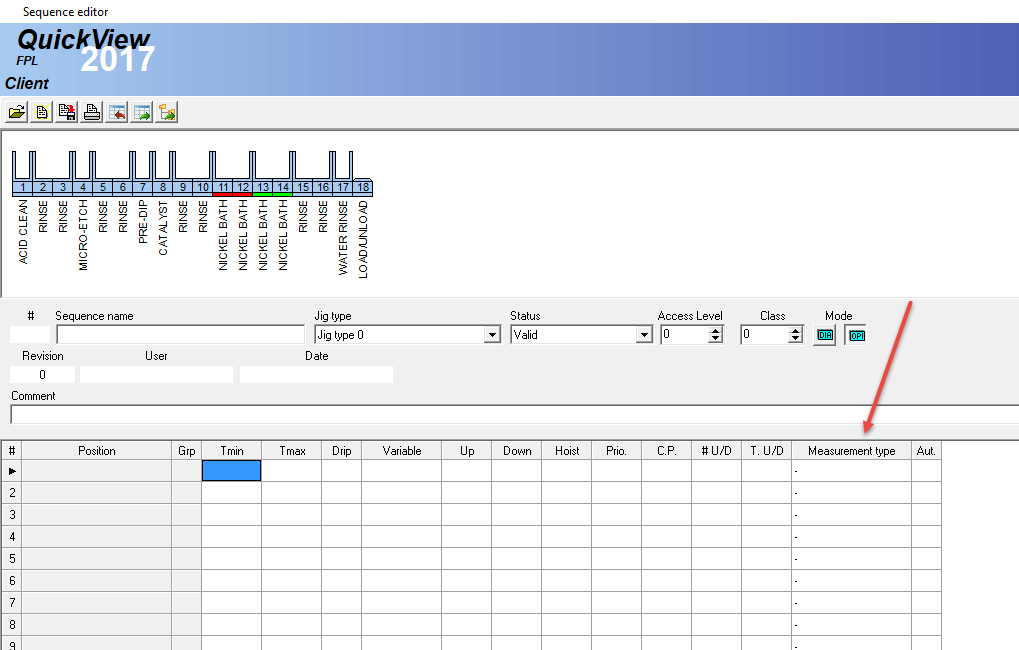Import table data with the red-arrow table icon
The width and height of the screenshot is (1019, 650).
pyautogui.click(x=117, y=112)
